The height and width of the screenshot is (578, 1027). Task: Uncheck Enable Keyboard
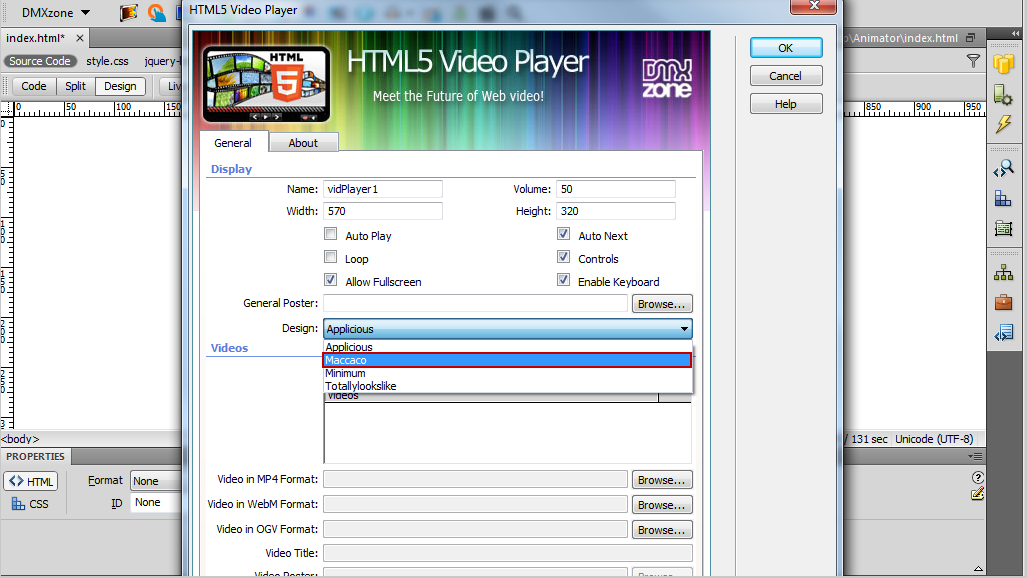click(563, 280)
